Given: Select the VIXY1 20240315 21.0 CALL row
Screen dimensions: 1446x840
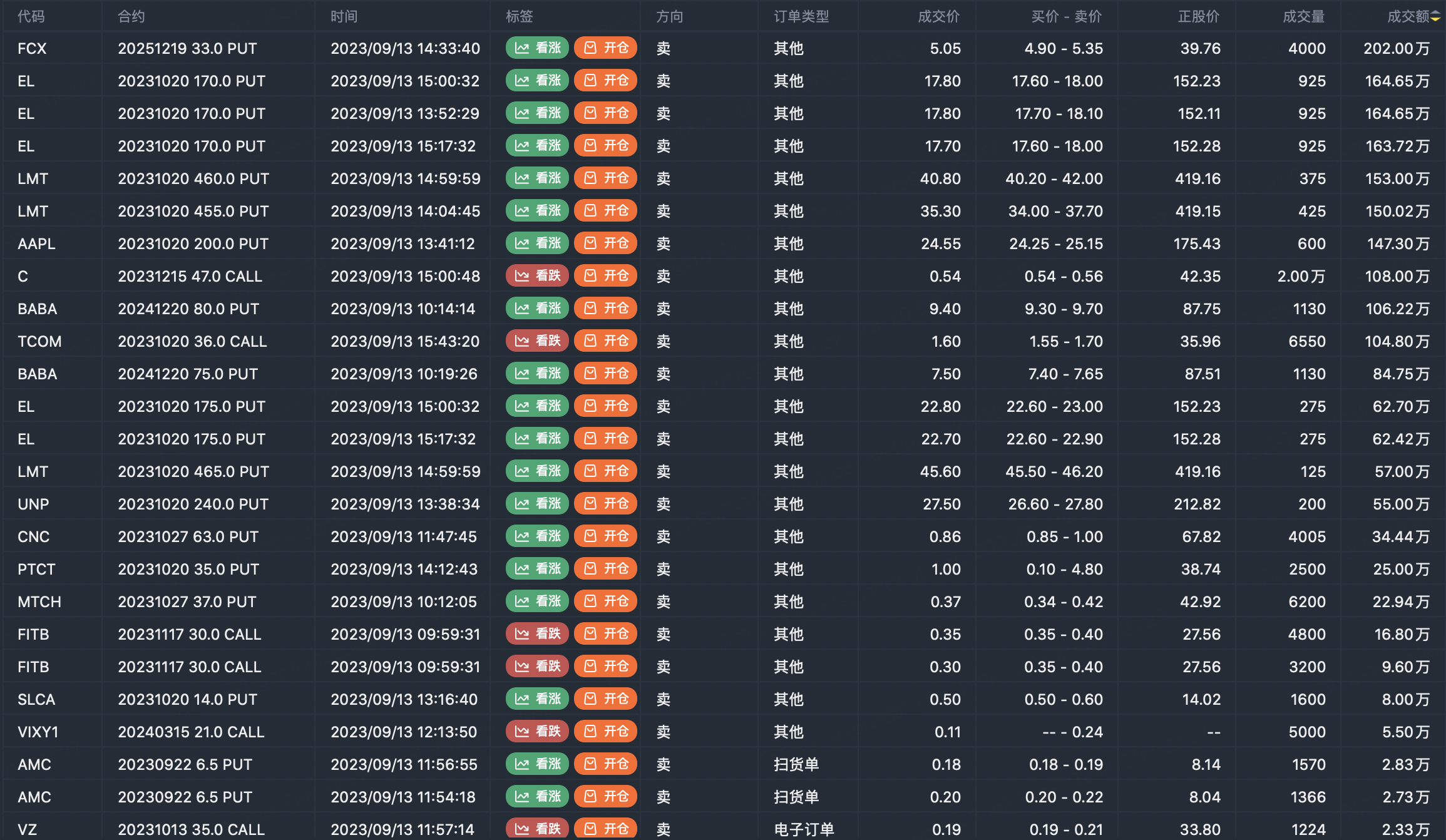Looking at the screenshot, I should [191, 732].
